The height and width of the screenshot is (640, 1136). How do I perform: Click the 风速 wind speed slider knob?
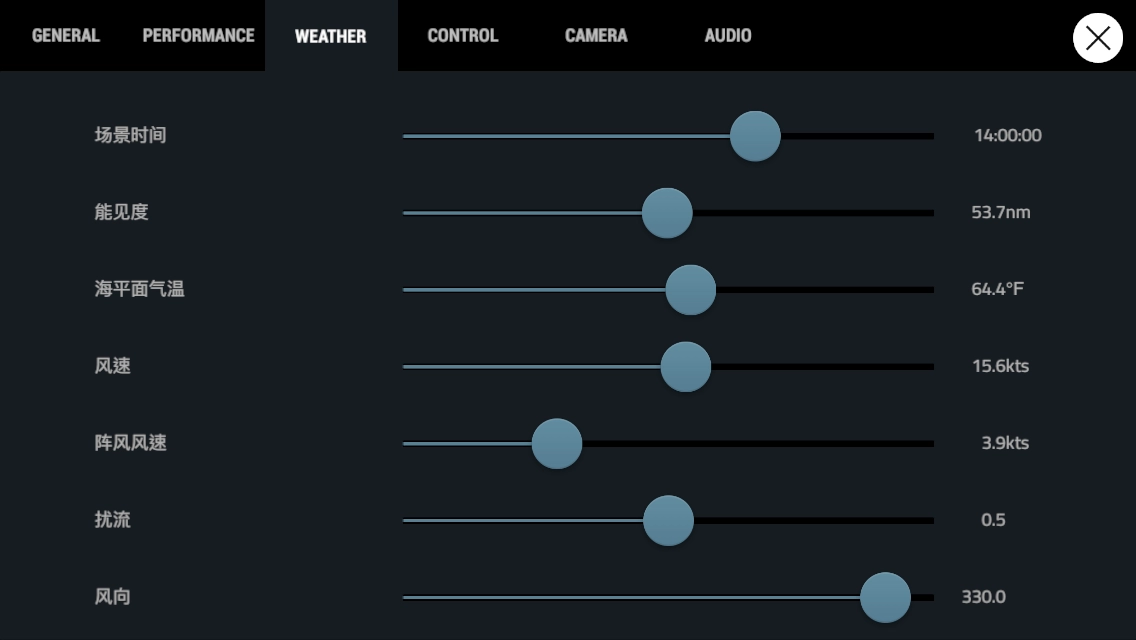tap(686, 367)
